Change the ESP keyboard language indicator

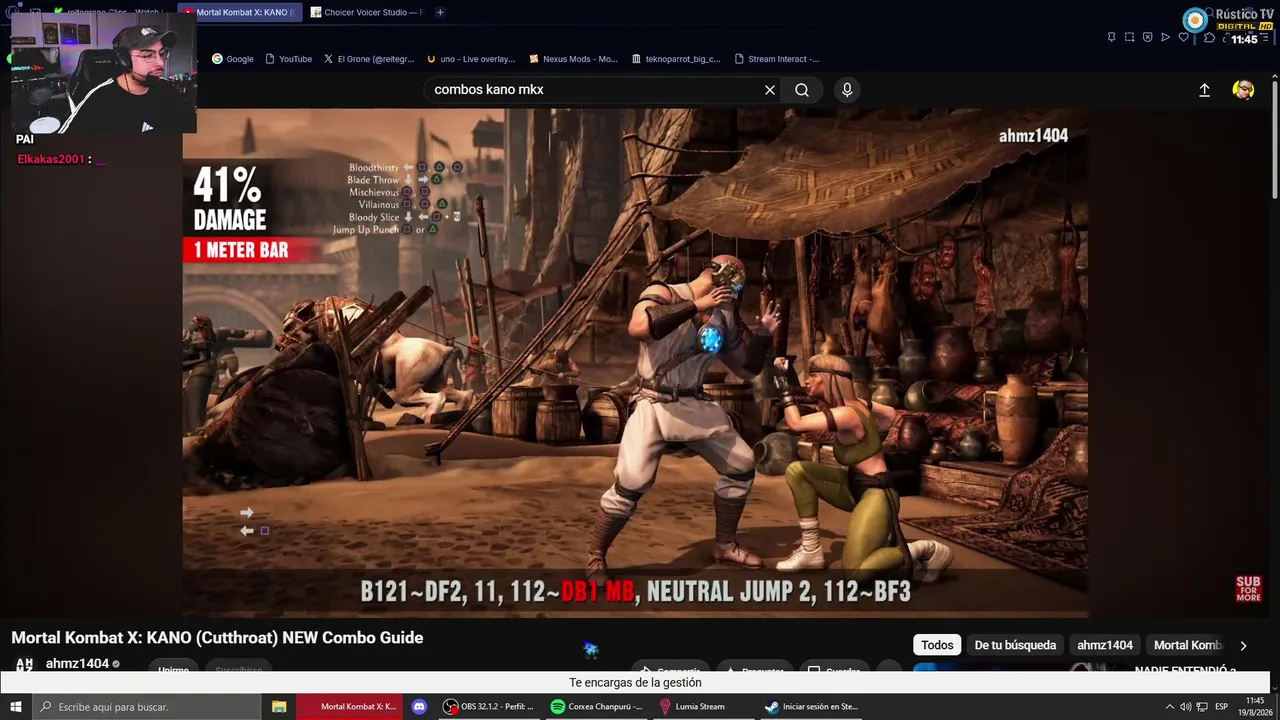(1222, 707)
